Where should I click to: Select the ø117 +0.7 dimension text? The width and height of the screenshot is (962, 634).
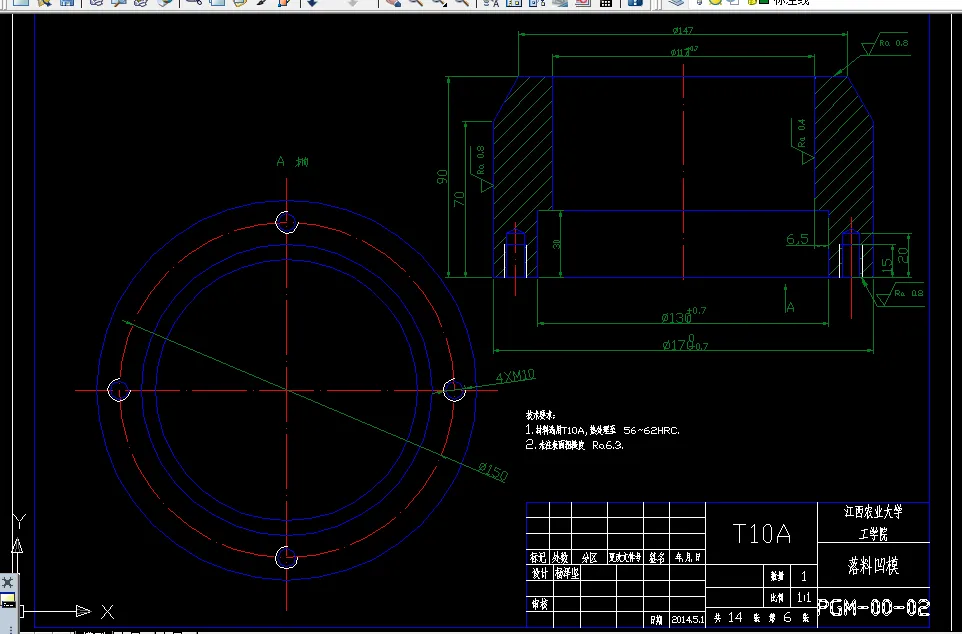tap(684, 52)
